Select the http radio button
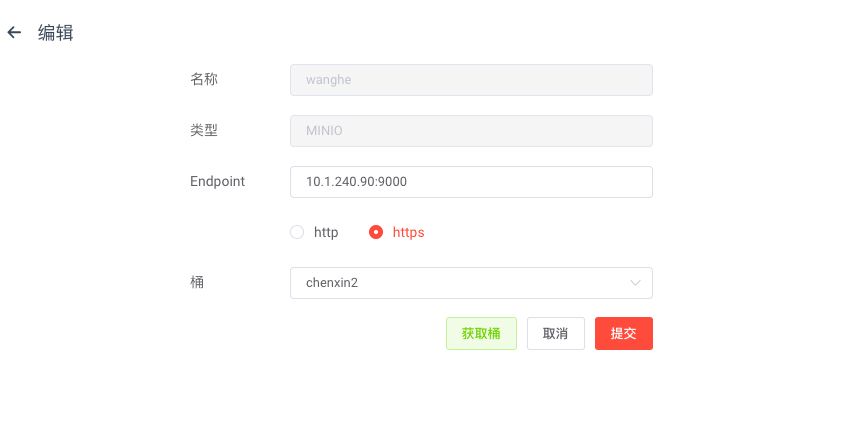 coord(297,232)
